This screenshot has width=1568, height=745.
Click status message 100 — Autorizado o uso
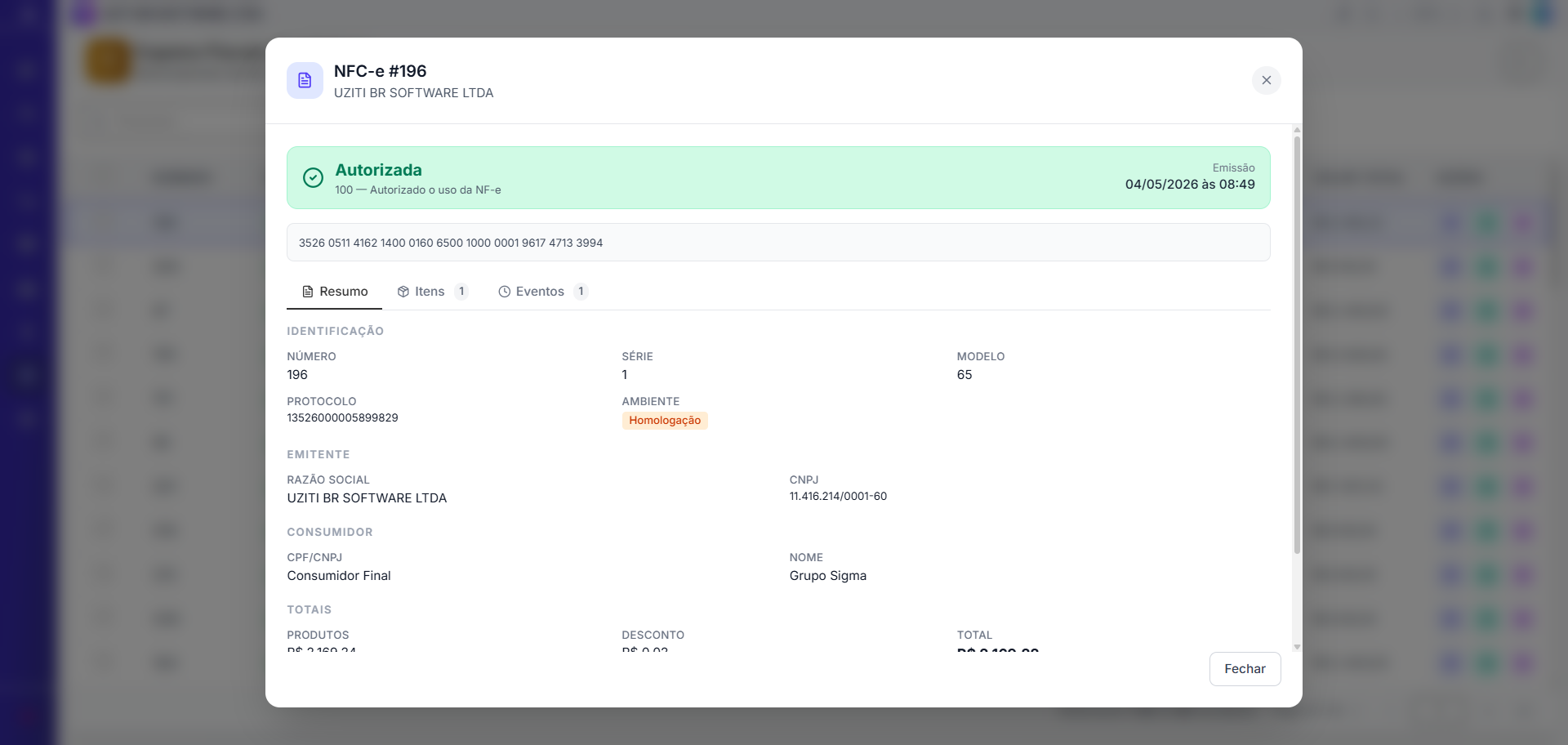pyautogui.click(x=417, y=190)
